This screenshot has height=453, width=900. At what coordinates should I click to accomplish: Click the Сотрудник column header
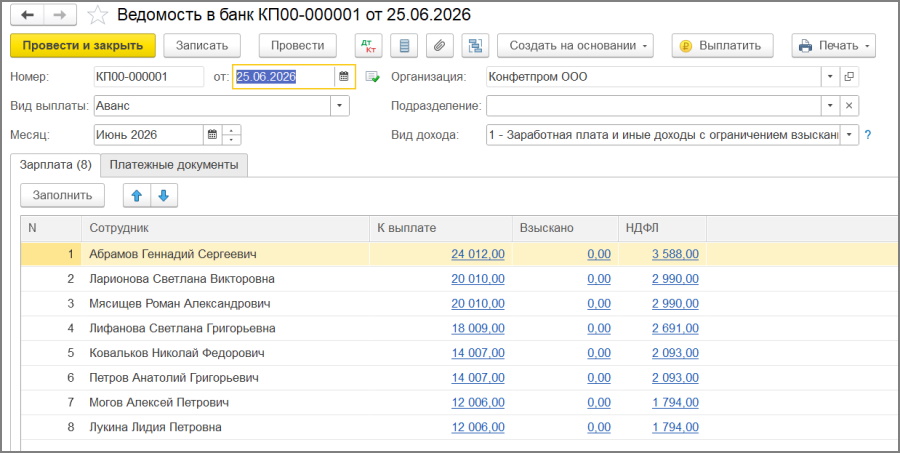[x=225, y=229]
